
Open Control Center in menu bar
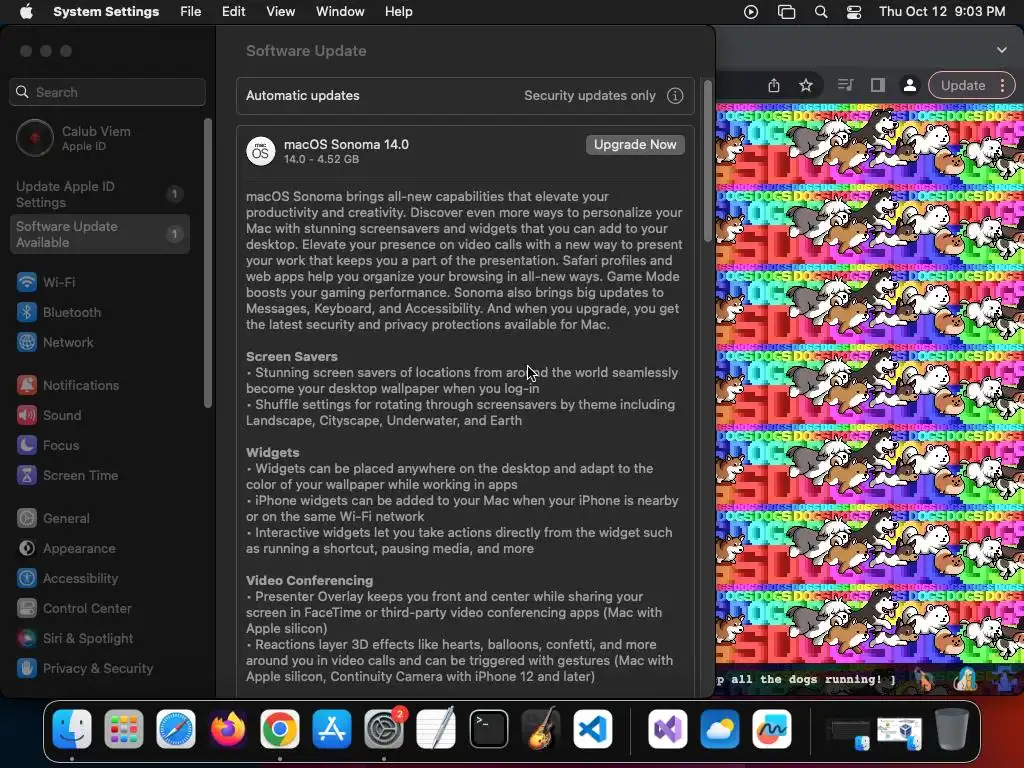tap(854, 12)
